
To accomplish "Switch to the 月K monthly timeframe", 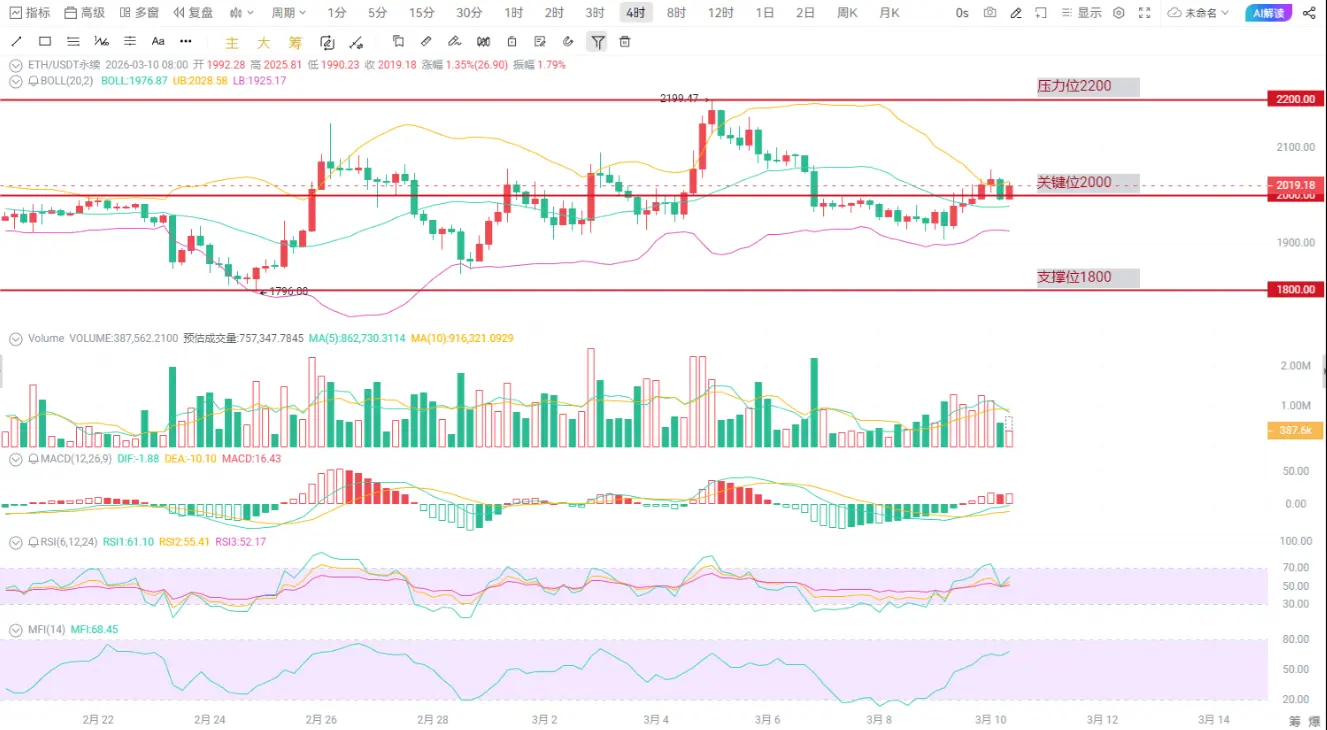I will click(889, 13).
